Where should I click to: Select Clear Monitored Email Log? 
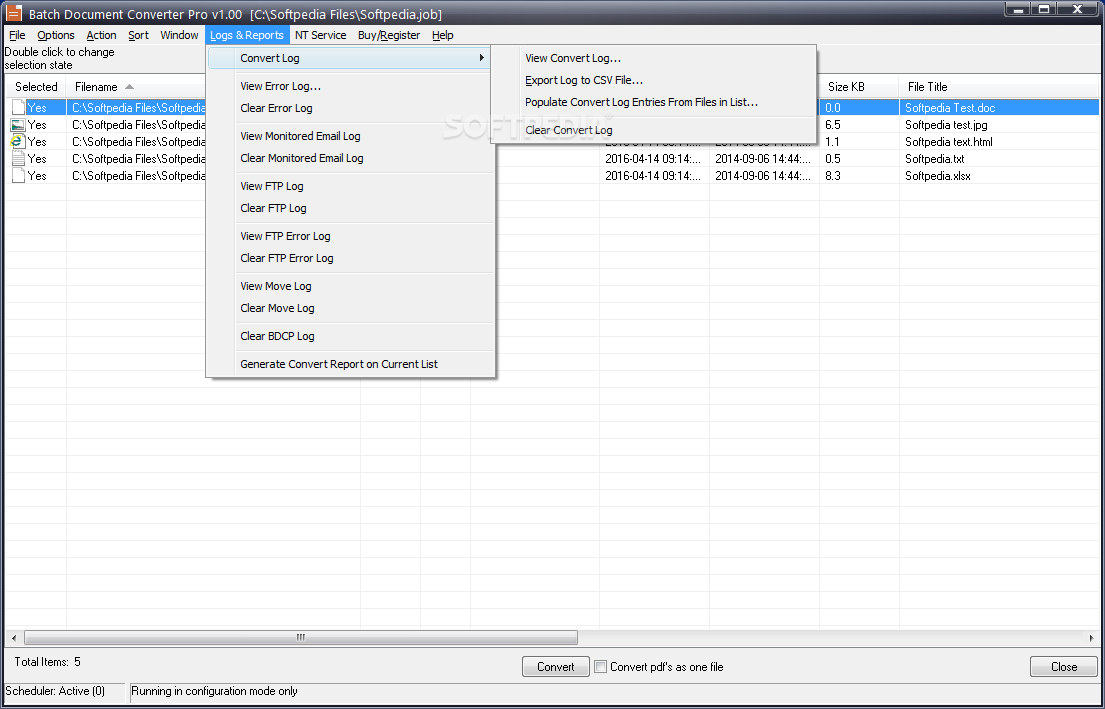[x=302, y=158]
